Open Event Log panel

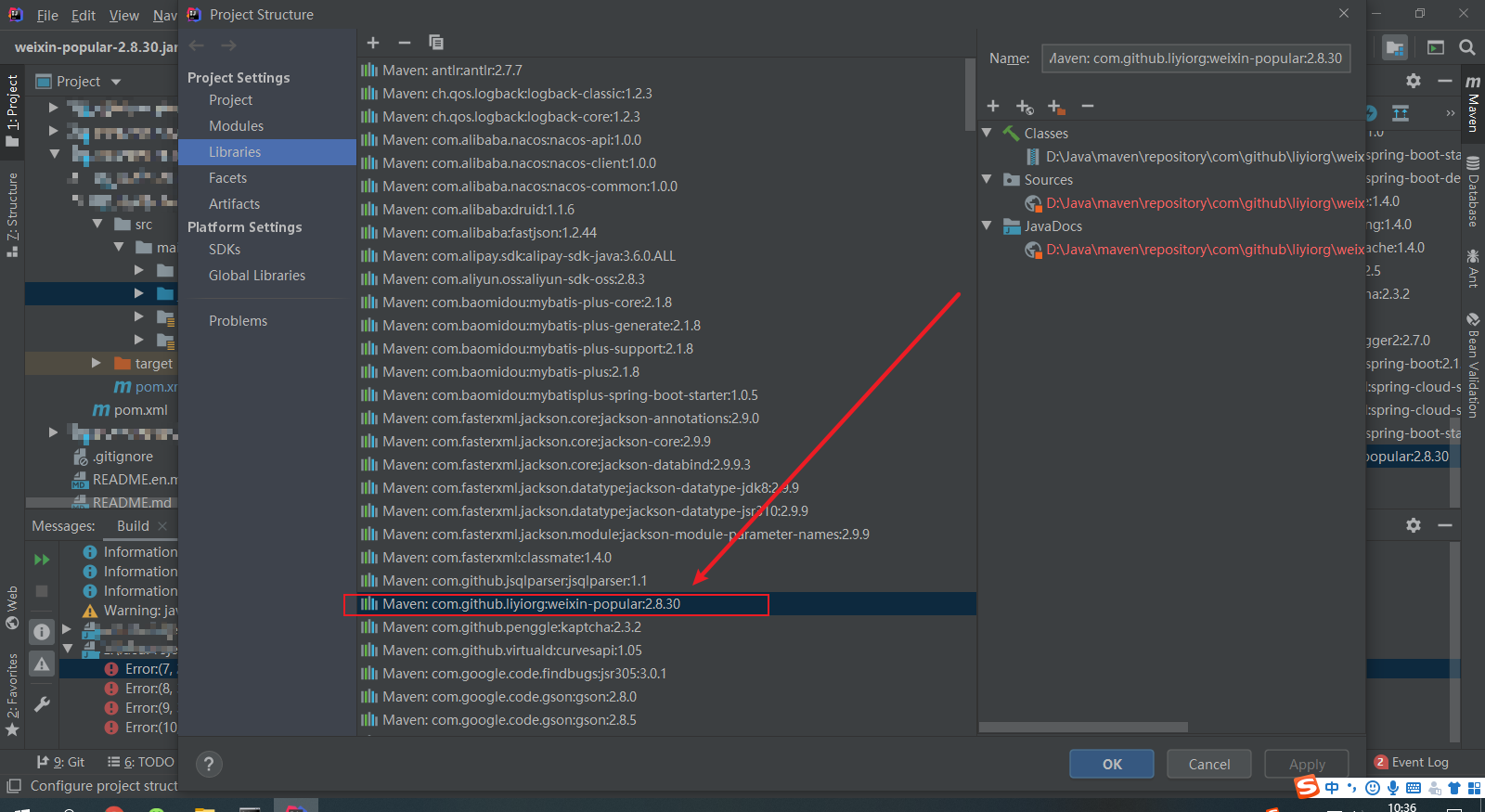point(1412,762)
